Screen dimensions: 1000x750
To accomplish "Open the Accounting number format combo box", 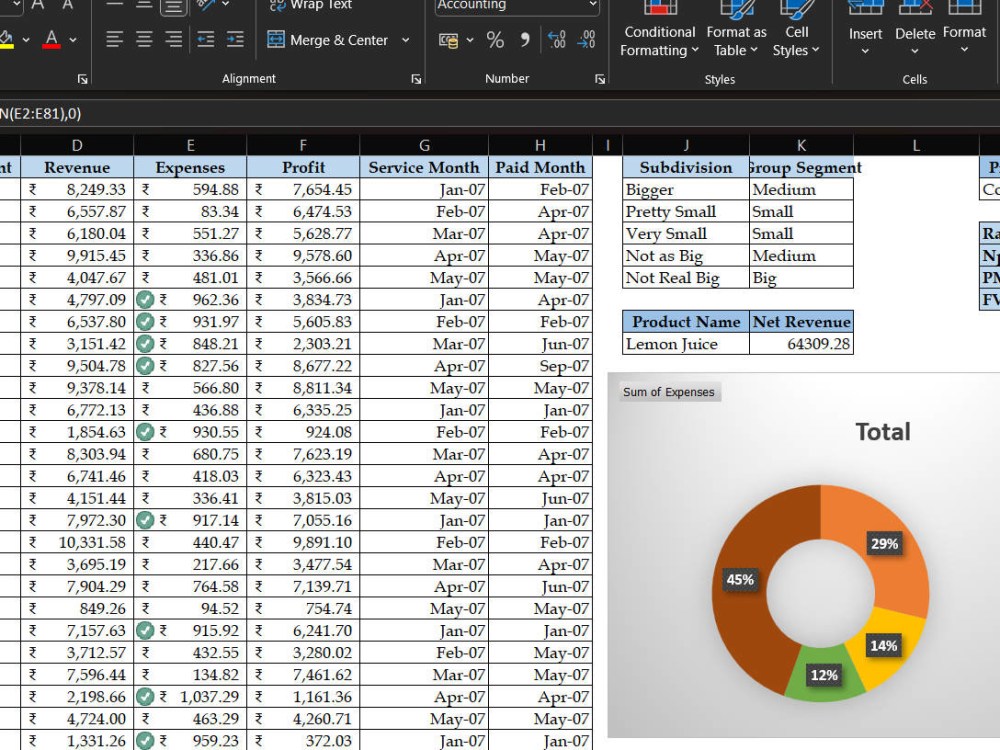I will tap(517, 6).
